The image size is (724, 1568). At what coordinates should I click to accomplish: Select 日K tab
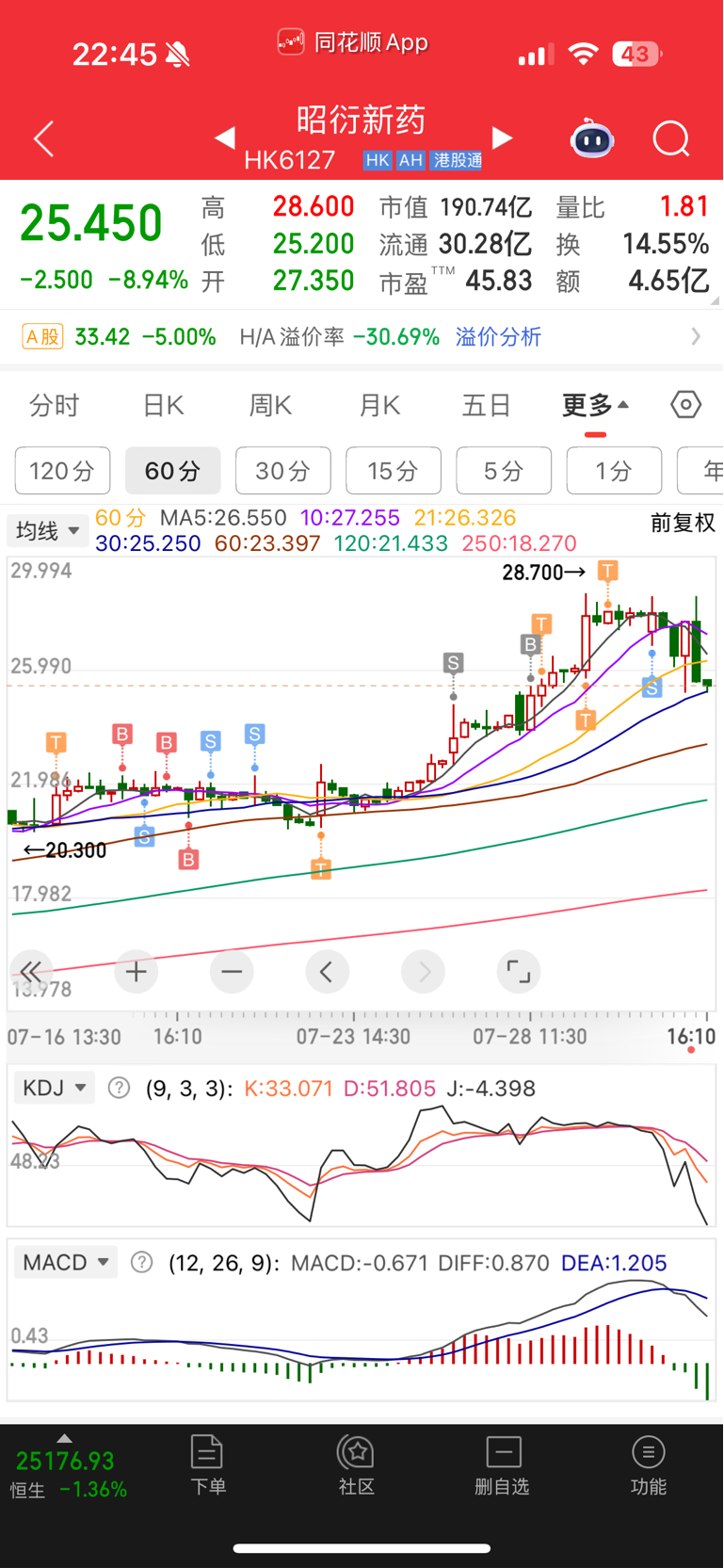click(163, 406)
